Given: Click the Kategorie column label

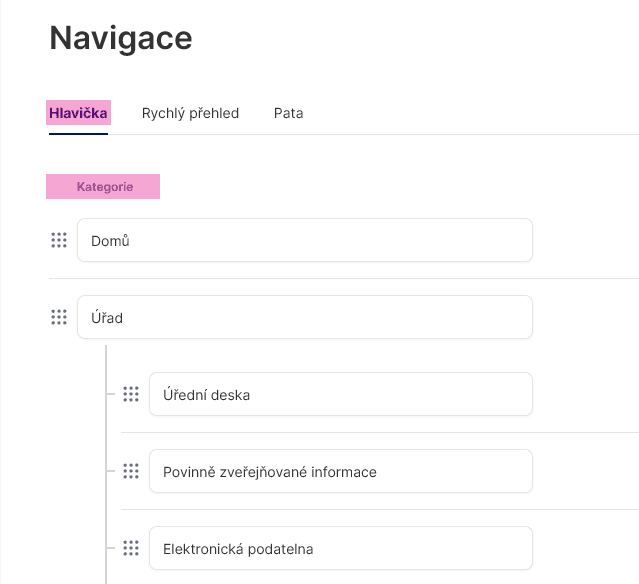Looking at the screenshot, I should point(104,187).
